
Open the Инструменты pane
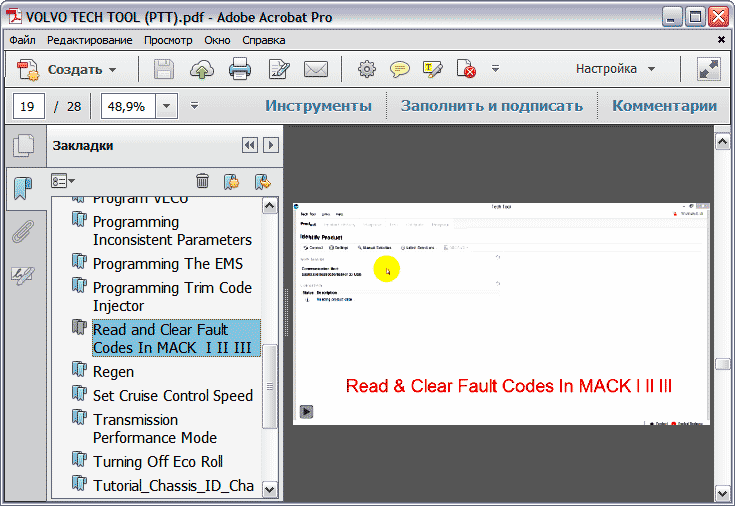(318, 106)
